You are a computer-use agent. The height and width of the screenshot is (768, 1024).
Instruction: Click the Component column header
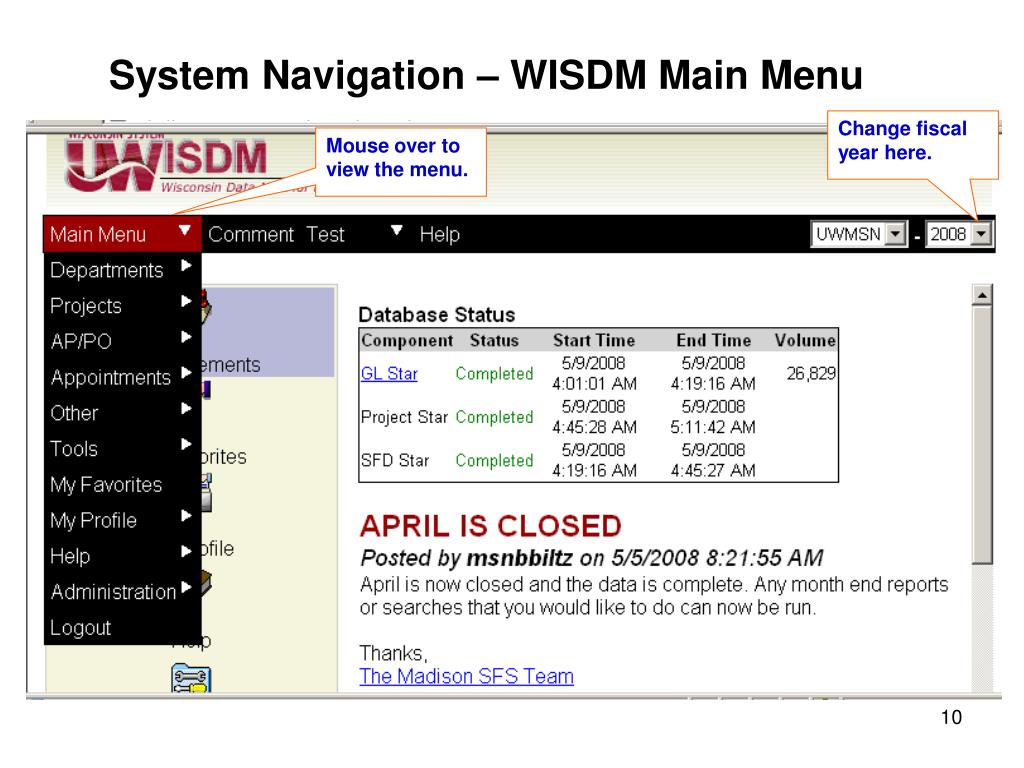[x=407, y=340]
